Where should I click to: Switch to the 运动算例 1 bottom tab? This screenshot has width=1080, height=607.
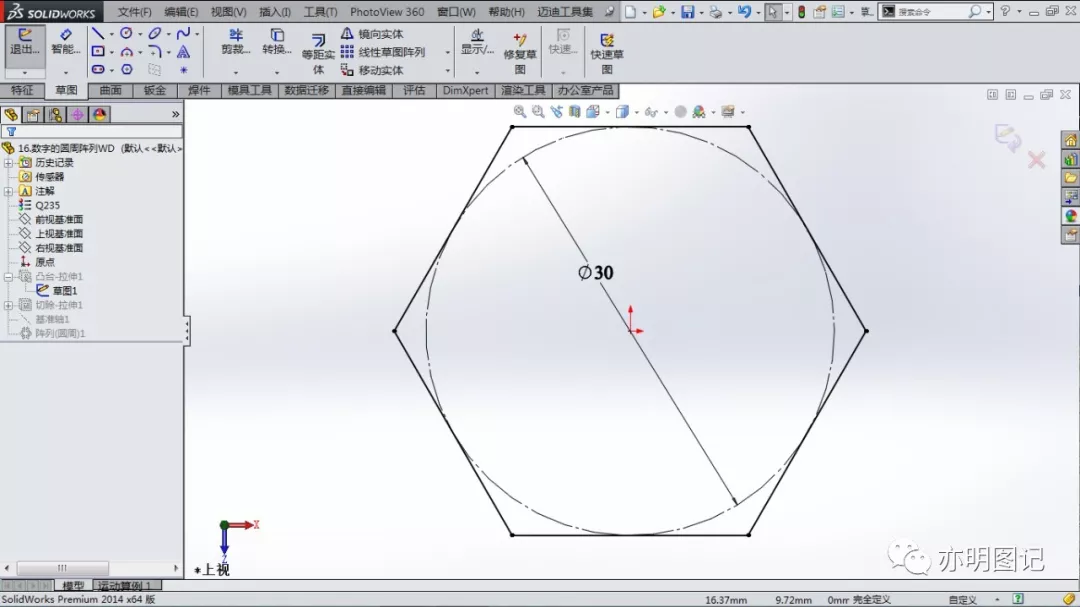pos(125,586)
